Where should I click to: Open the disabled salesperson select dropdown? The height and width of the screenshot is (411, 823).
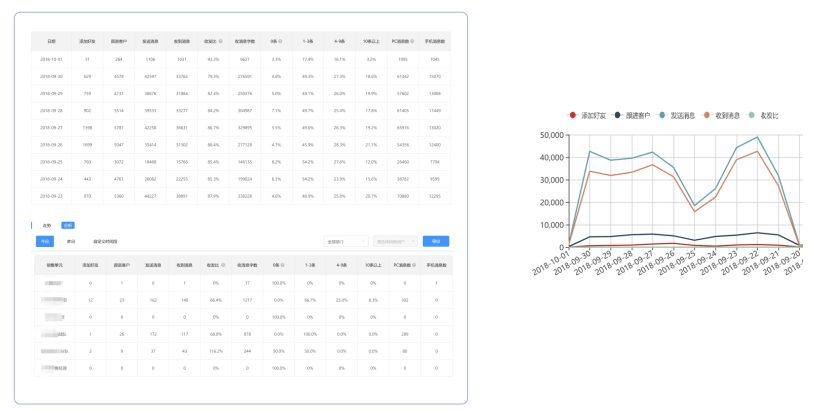pos(396,241)
